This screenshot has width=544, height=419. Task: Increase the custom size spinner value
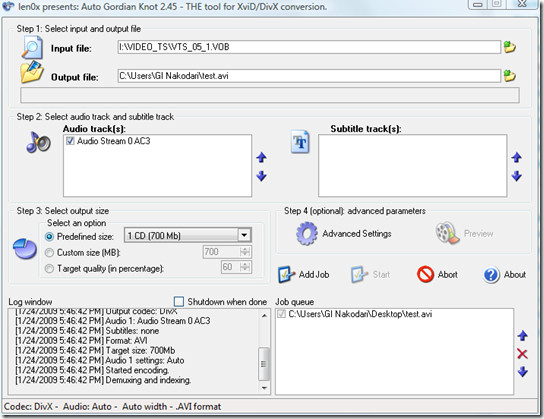coord(245,249)
